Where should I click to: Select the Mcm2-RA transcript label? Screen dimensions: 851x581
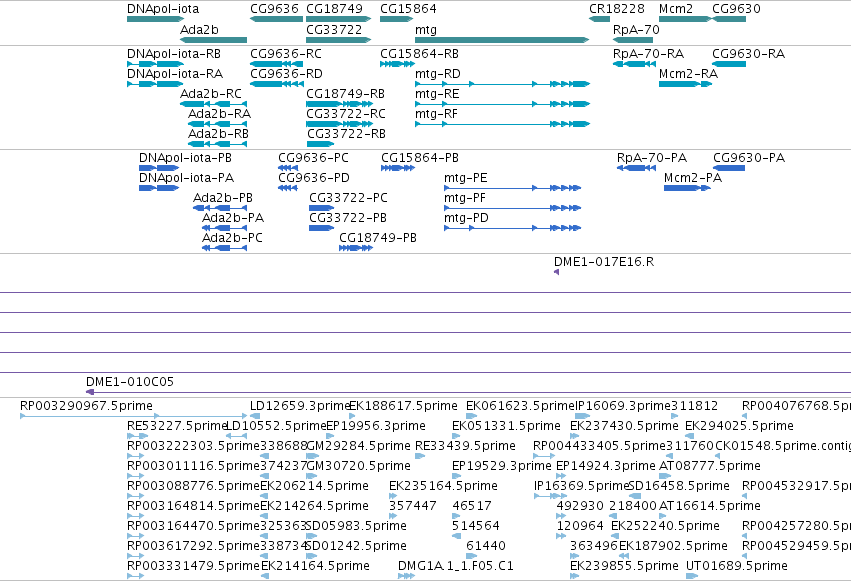(x=688, y=74)
